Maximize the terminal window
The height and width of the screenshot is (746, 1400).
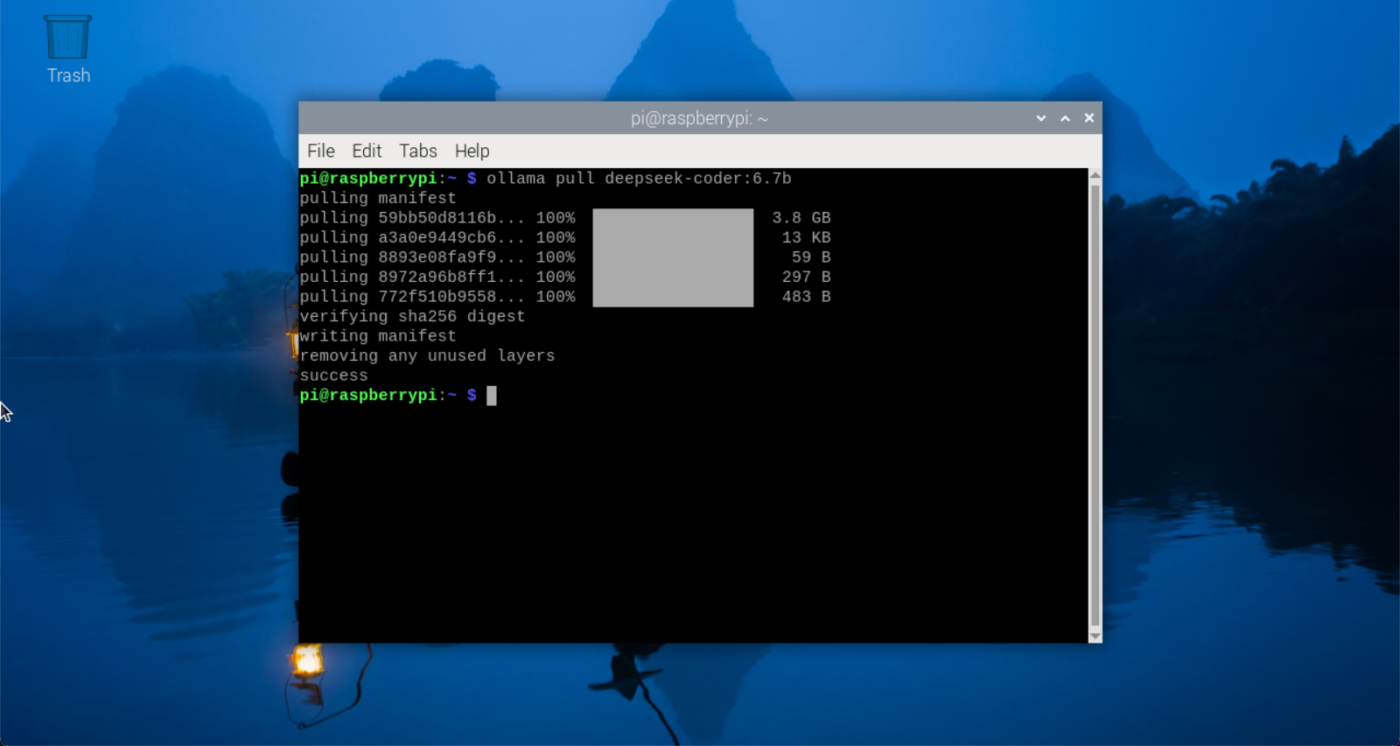[1065, 118]
